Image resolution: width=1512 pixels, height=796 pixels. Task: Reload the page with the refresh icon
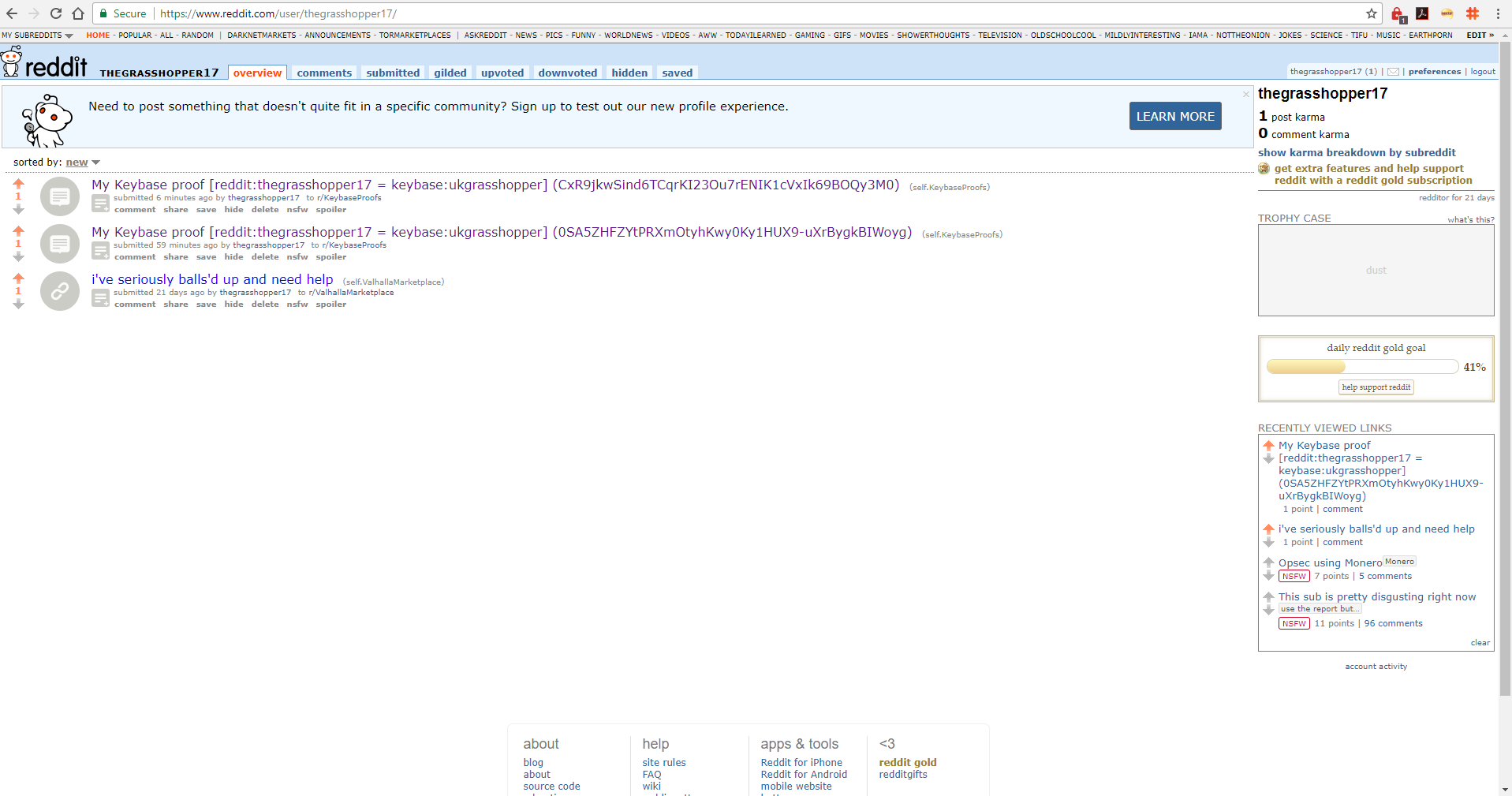tap(56, 13)
